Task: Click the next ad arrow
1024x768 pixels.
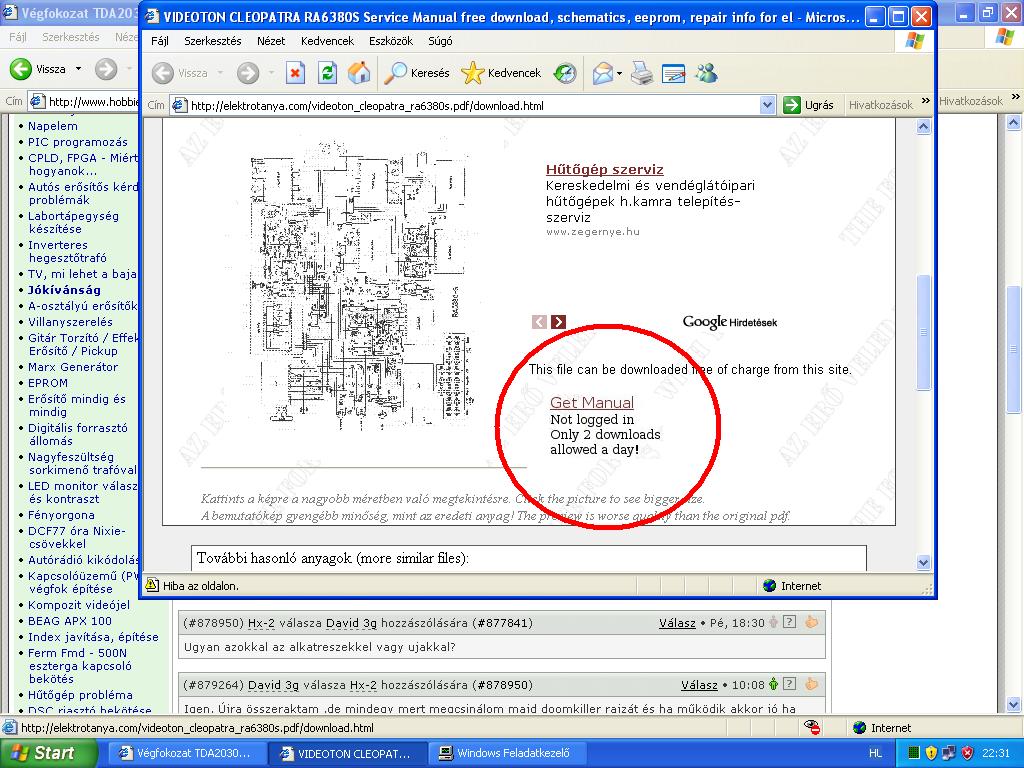Action: pos(558,321)
